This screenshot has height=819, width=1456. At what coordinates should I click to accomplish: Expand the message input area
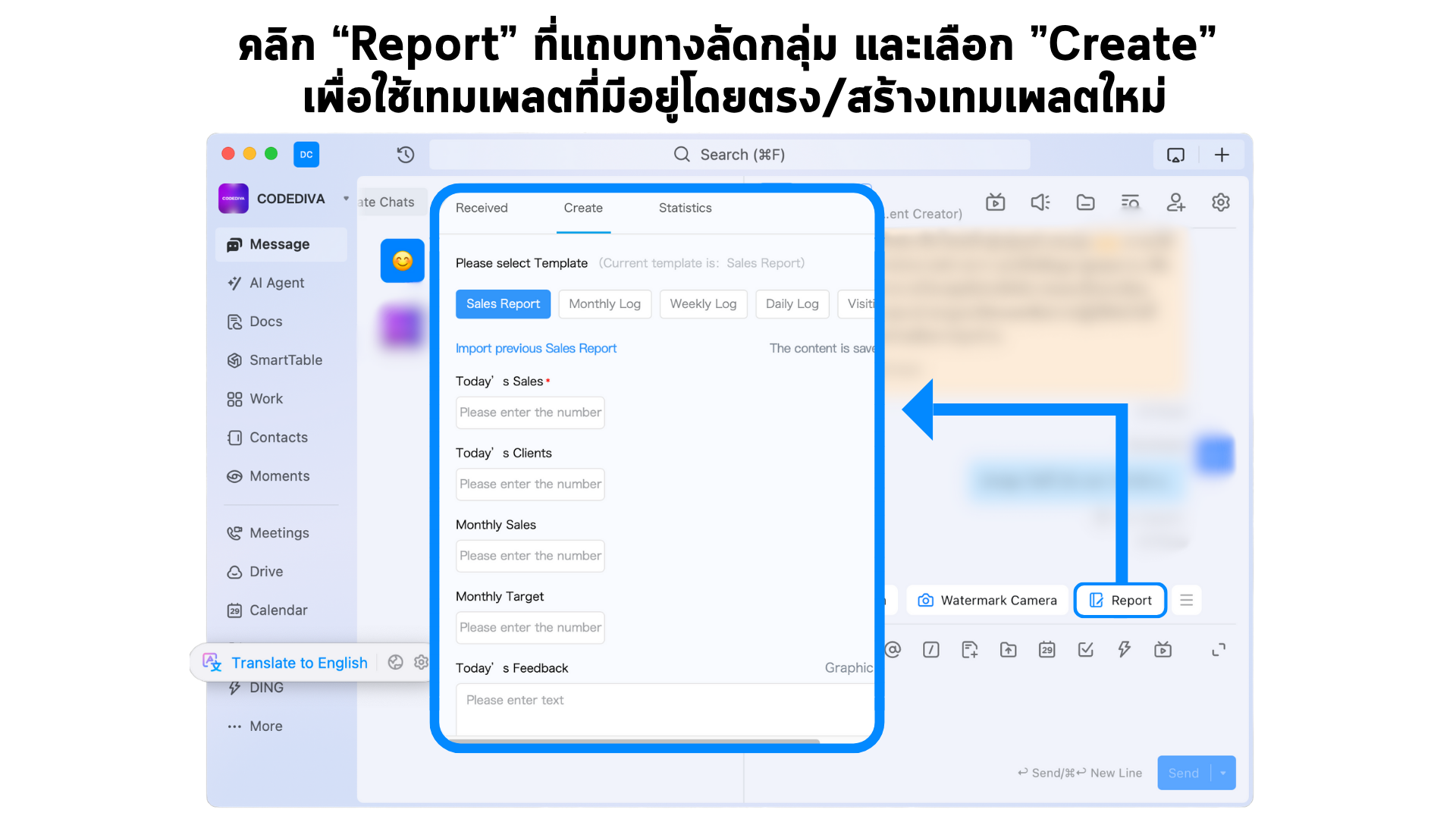point(1219,650)
